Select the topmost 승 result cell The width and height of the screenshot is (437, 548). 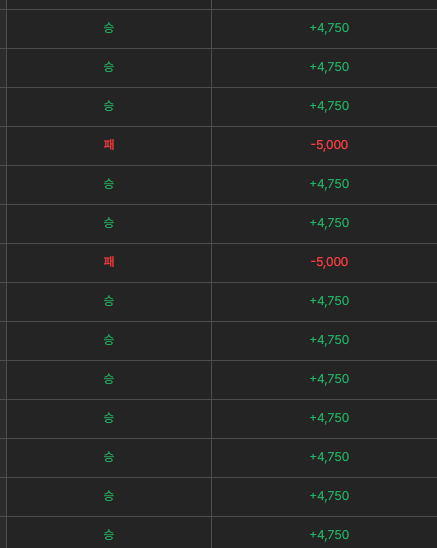click(109, 28)
